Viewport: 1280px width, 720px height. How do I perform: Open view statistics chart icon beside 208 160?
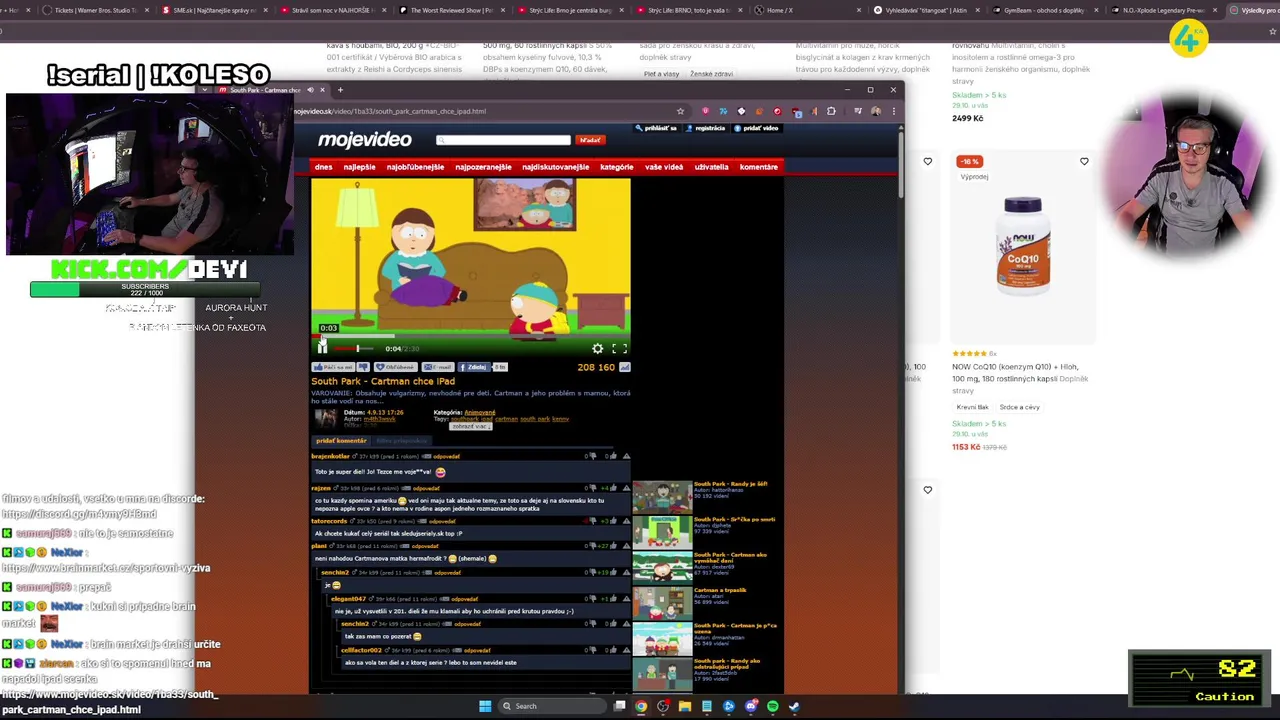pos(625,367)
